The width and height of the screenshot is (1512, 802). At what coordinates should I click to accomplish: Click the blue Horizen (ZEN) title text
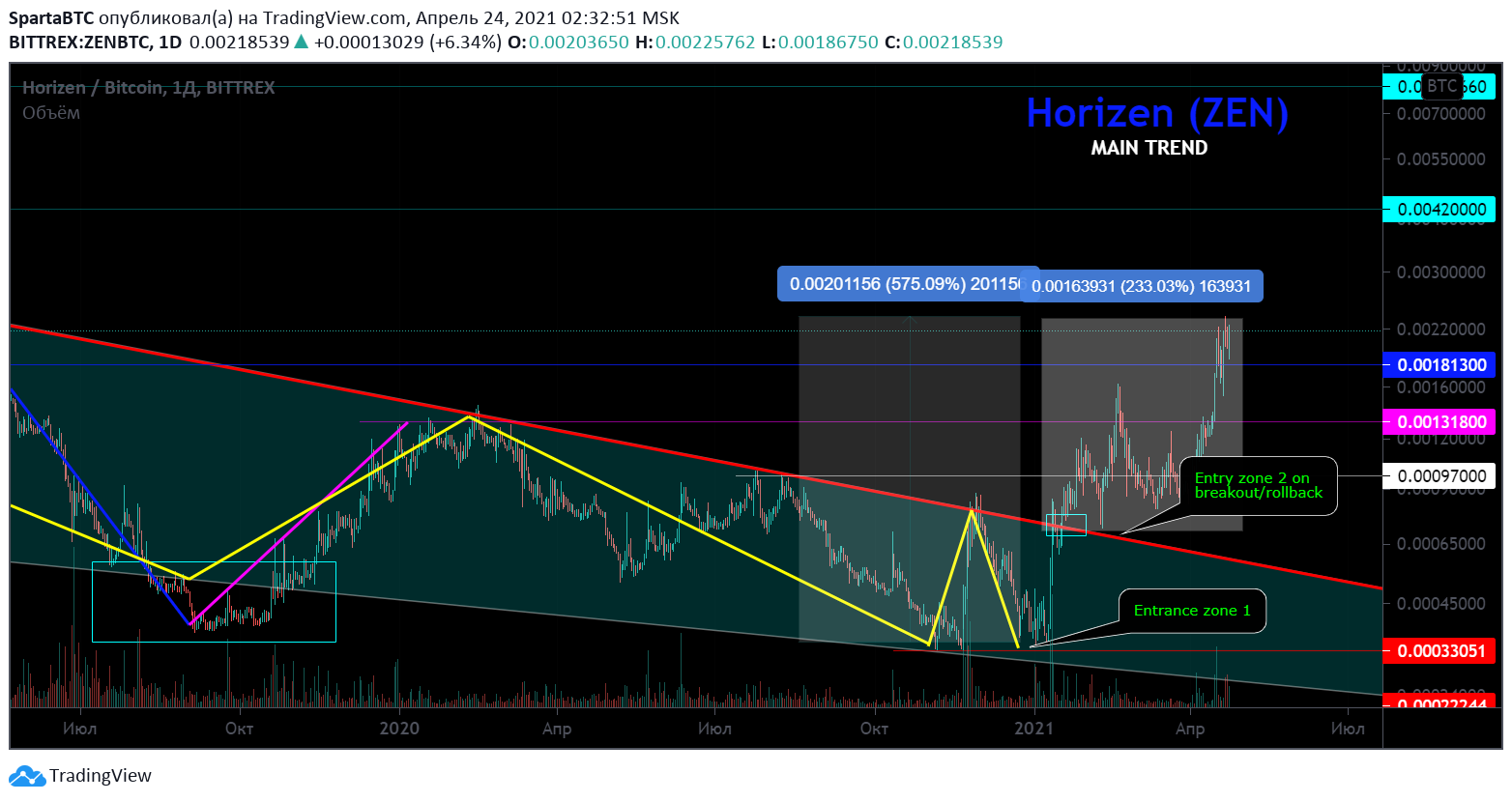pyautogui.click(x=1157, y=114)
